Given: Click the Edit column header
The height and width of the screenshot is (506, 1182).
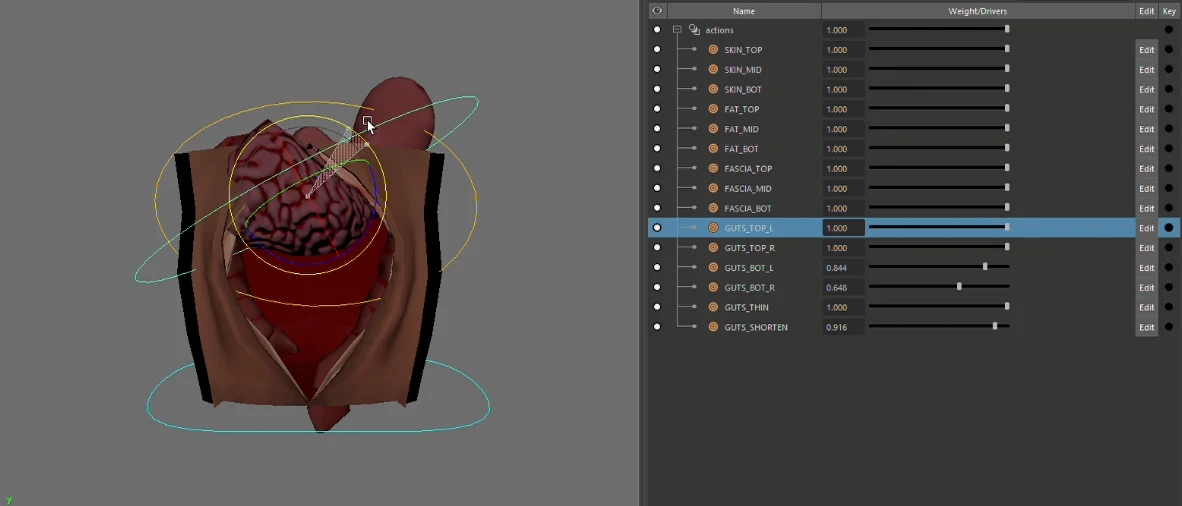Looking at the screenshot, I should point(1147,11).
